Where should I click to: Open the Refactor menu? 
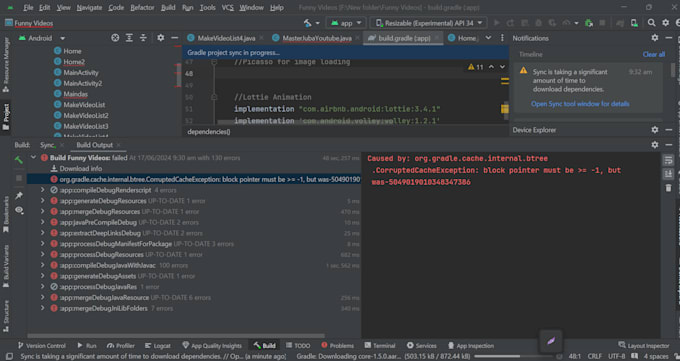click(142, 7)
